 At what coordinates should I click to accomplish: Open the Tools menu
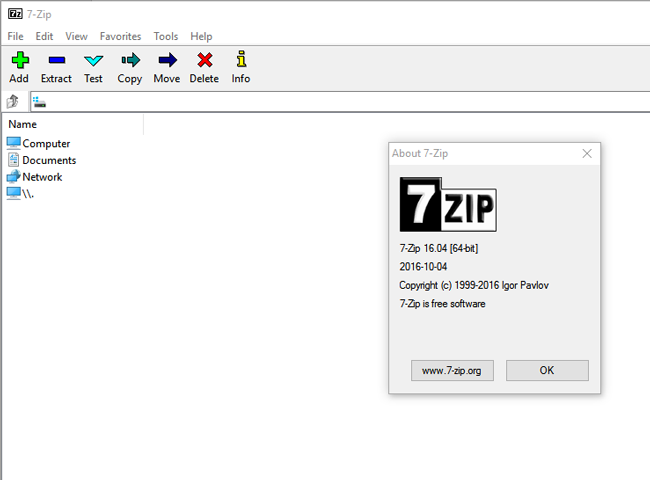click(165, 36)
